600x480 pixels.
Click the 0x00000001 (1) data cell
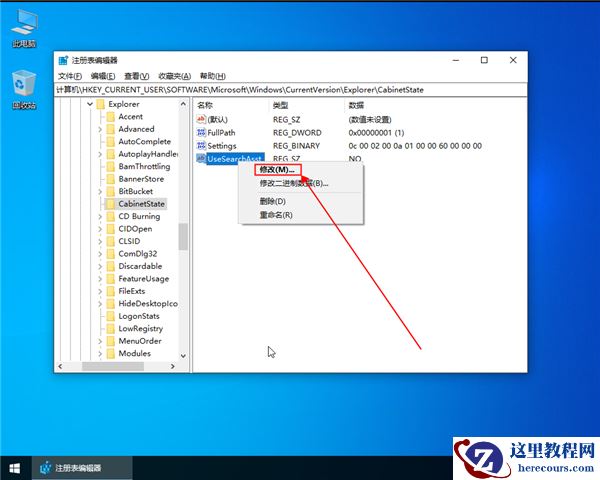tap(376, 132)
